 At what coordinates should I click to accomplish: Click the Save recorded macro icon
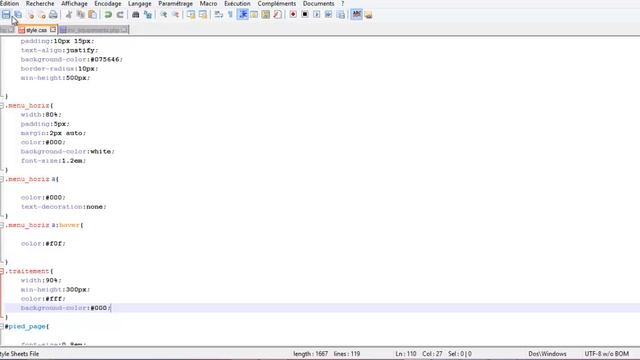tap(341, 15)
